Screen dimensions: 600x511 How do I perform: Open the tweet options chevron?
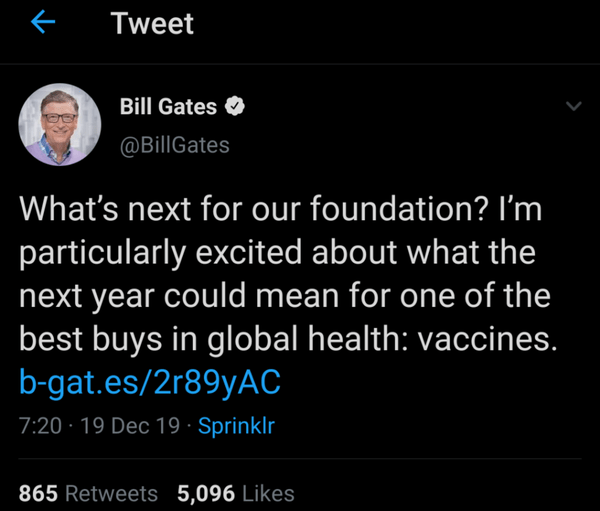pos(573,106)
